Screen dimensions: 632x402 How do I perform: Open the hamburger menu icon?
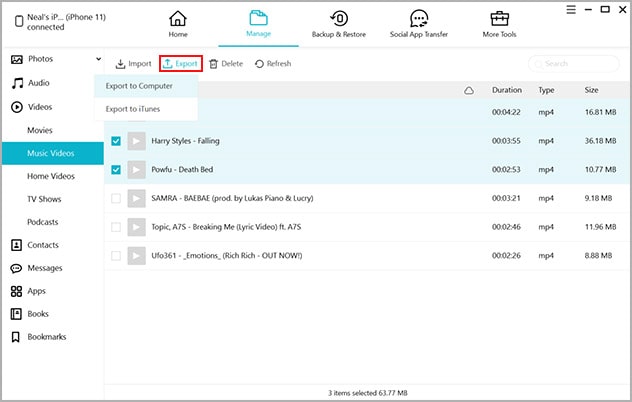(x=571, y=9)
